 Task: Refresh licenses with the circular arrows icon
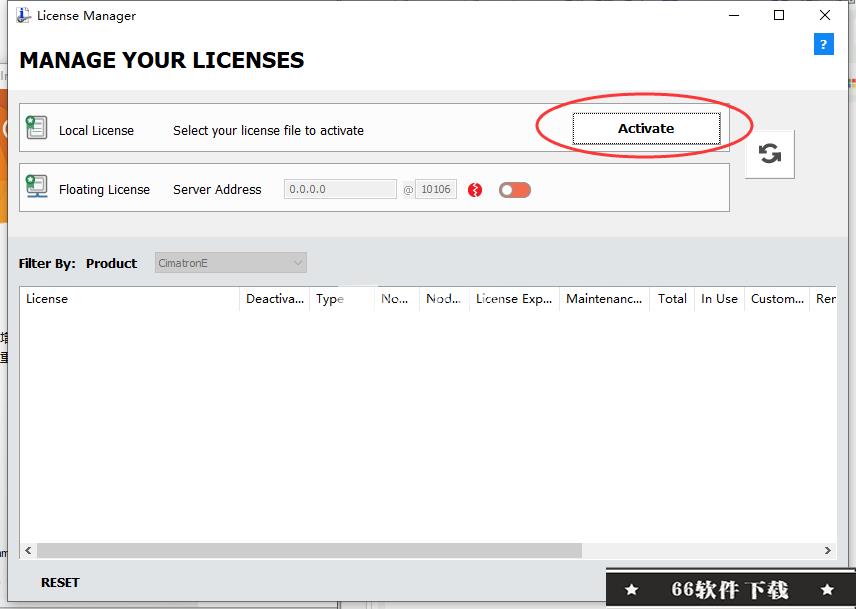coord(769,153)
